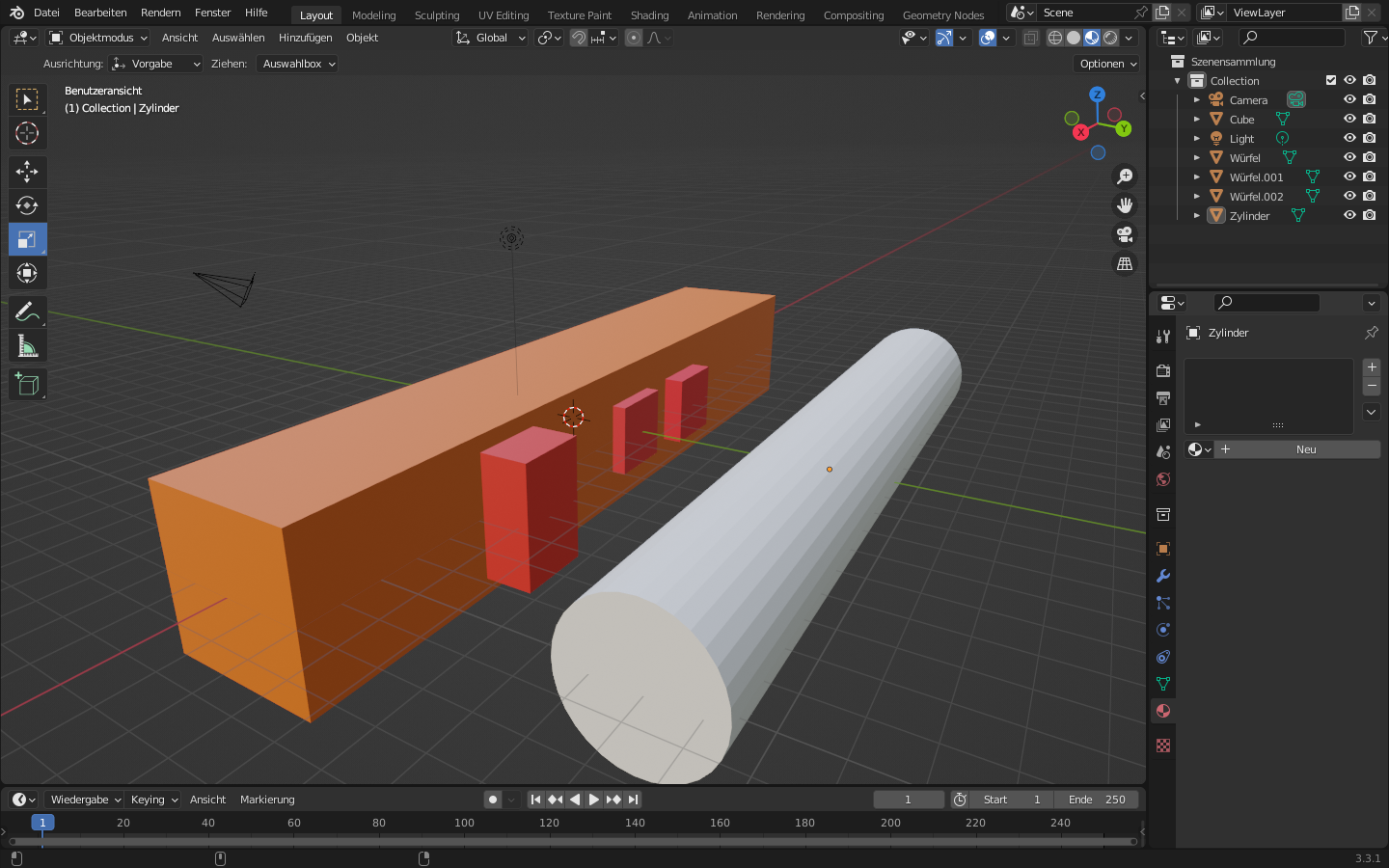
Task: Choose the Measure tool
Action: [27, 346]
